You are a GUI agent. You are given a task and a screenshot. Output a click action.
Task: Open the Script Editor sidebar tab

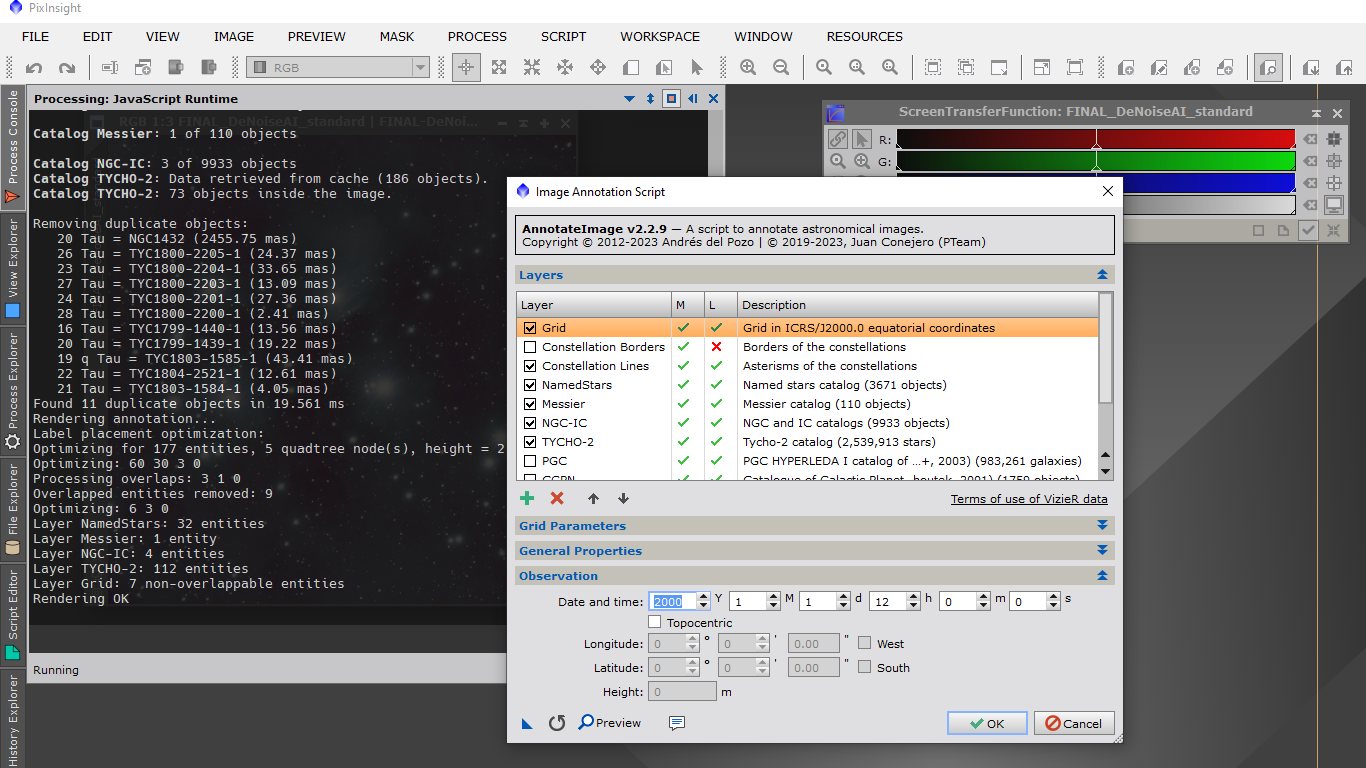pos(13,614)
